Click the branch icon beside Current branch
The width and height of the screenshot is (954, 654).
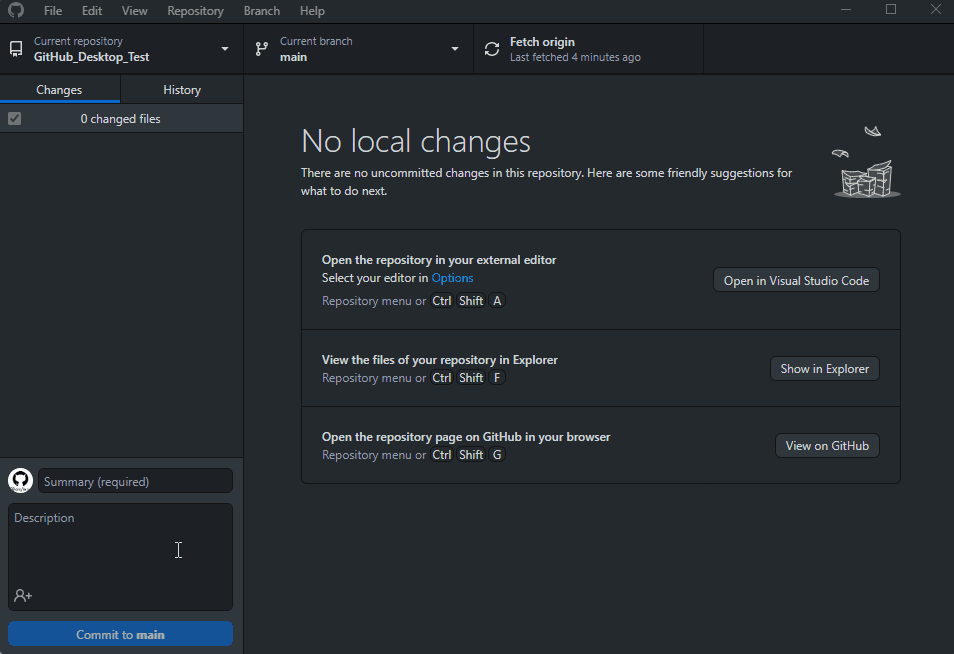point(262,49)
